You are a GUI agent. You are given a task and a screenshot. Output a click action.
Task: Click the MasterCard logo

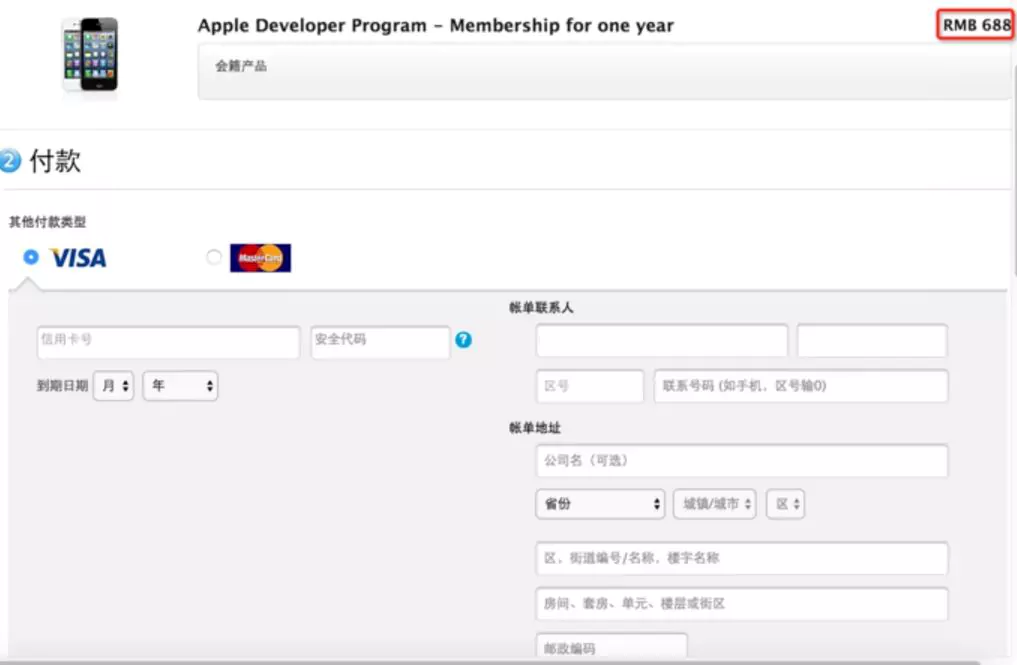259,257
